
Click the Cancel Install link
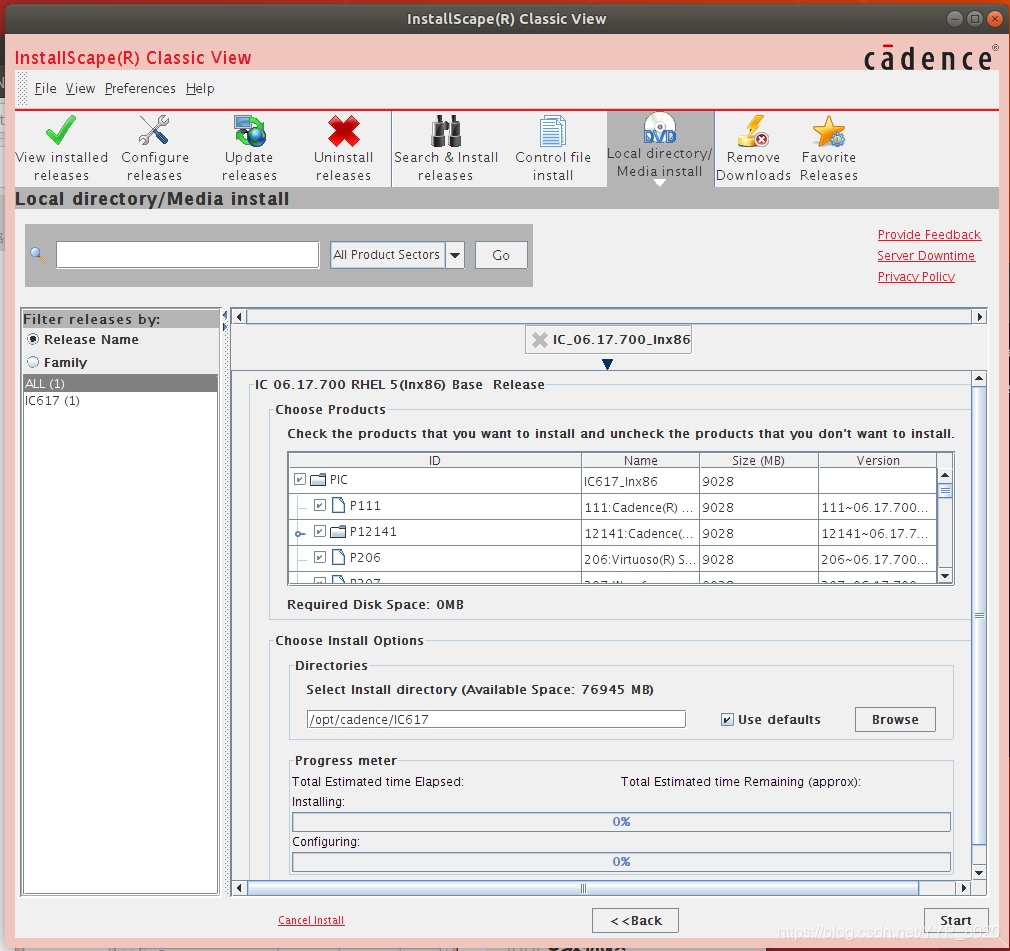click(x=311, y=920)
